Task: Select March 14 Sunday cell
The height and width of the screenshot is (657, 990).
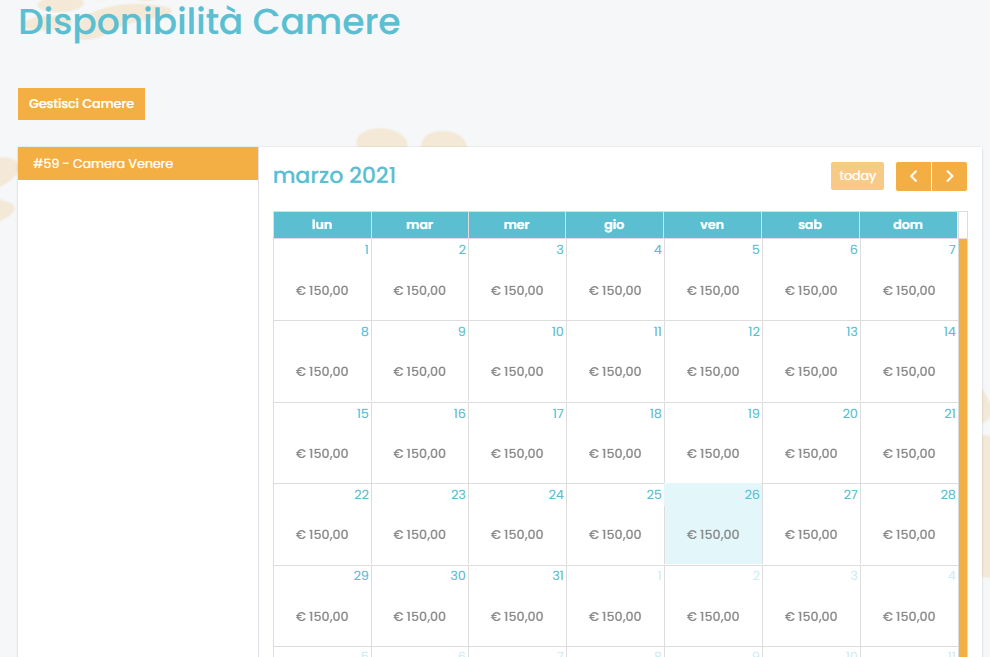Action: coord(908,361)
